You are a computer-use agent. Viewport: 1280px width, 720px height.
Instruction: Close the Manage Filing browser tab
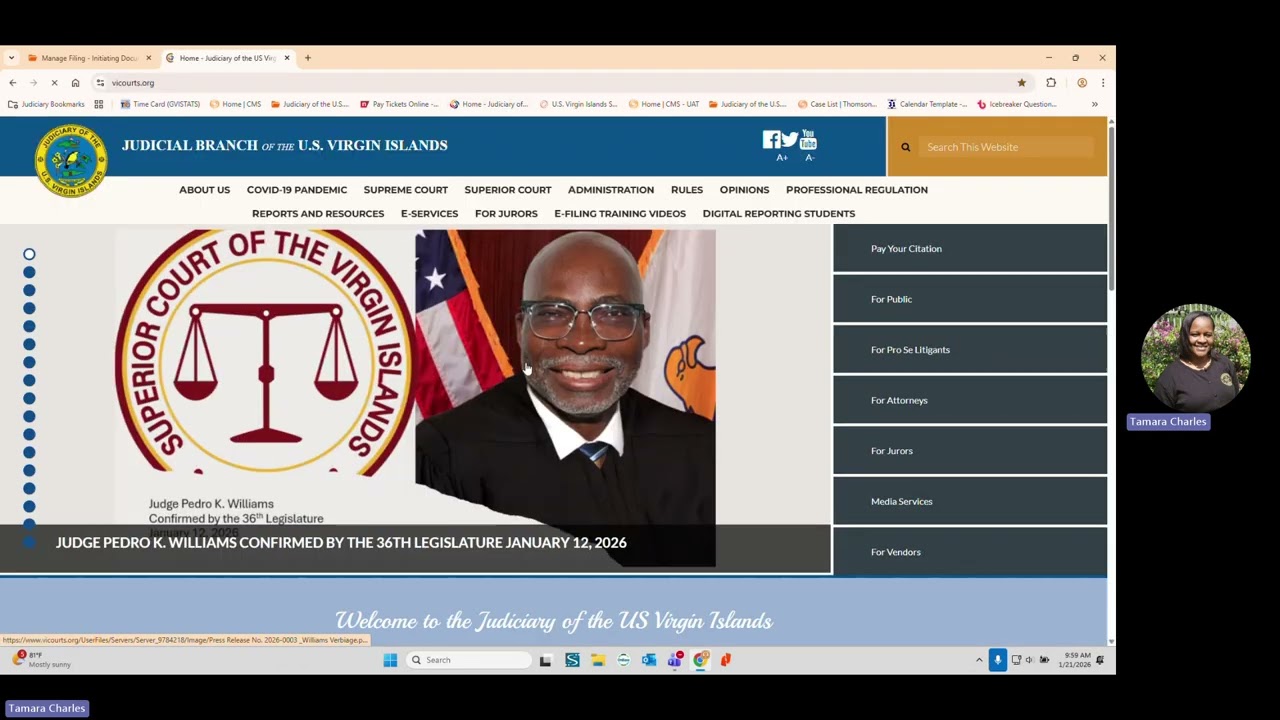pos(149,58)
